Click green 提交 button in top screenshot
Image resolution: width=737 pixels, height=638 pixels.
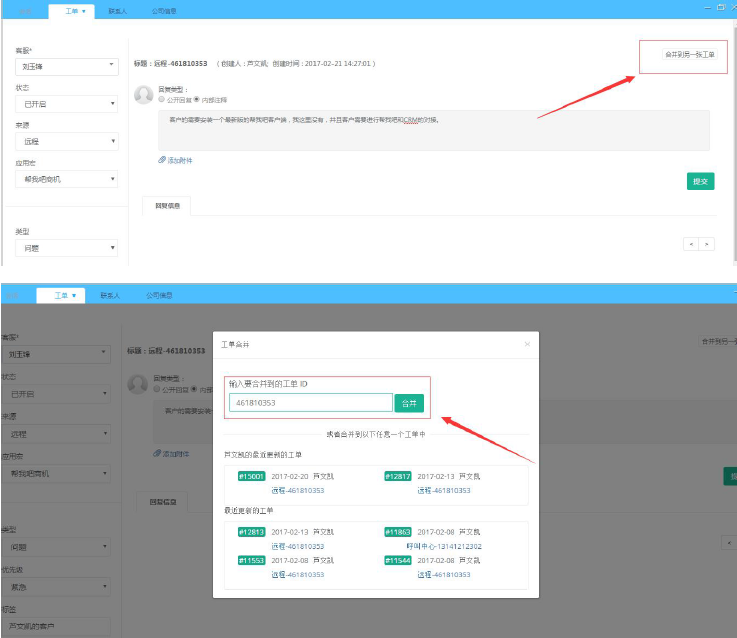coord(700,181)
